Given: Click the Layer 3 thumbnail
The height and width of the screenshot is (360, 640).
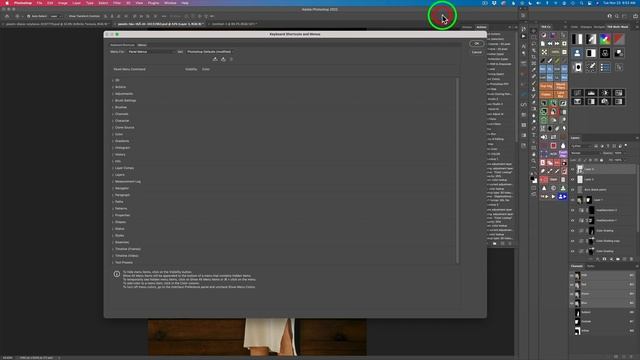Looking at the screenshot, I should [x=580, y=169].
